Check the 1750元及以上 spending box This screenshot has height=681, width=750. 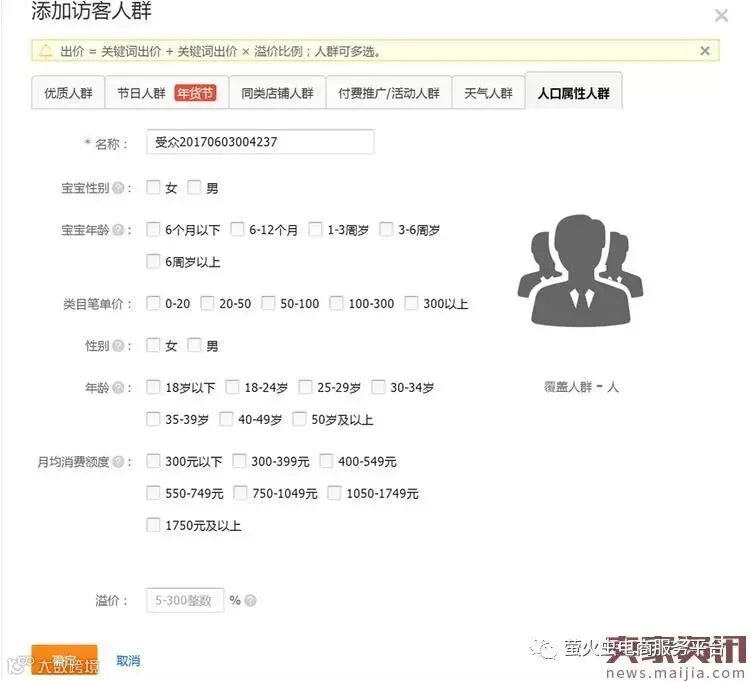[x=153, y=525]
